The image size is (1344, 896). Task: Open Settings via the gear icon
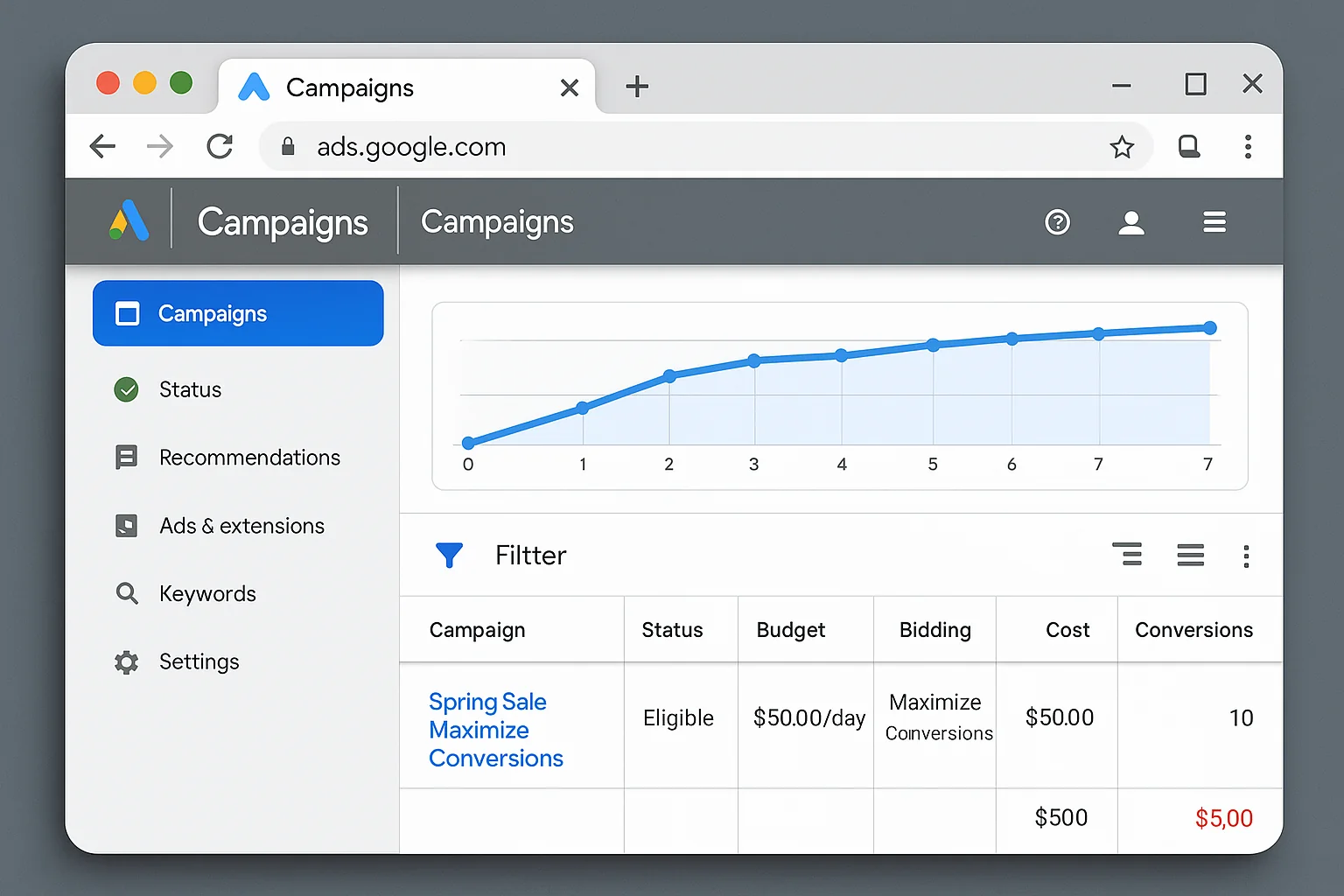coord(127,661)
